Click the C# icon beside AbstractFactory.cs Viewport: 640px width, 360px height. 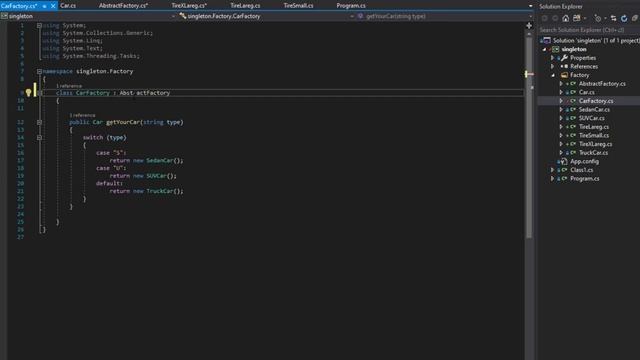(573, 84)
